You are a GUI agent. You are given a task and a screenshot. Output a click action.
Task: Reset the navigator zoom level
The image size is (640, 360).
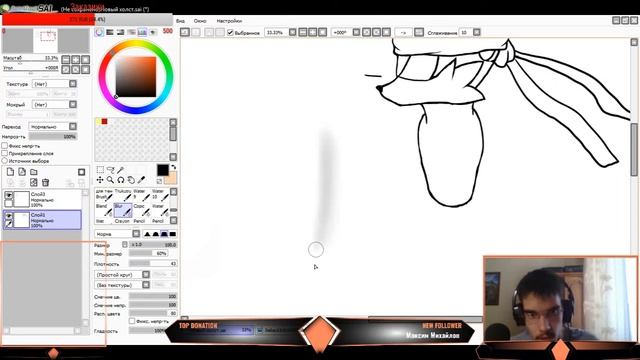point(85,60)
